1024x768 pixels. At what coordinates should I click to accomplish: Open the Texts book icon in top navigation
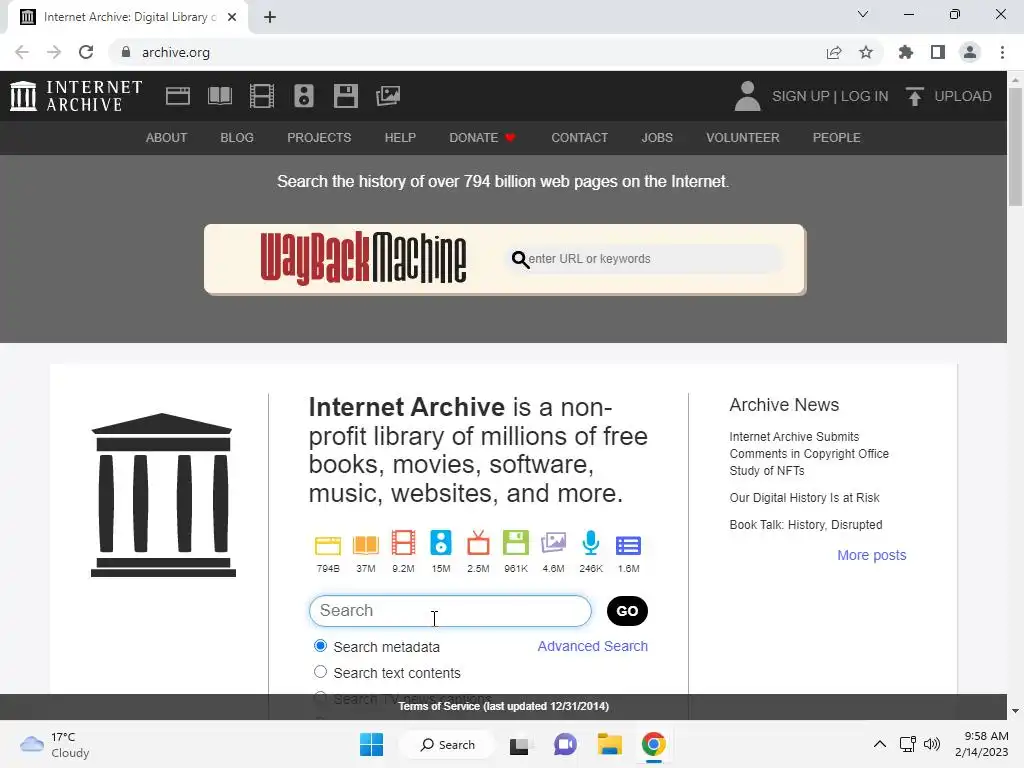tap(219, 96)
